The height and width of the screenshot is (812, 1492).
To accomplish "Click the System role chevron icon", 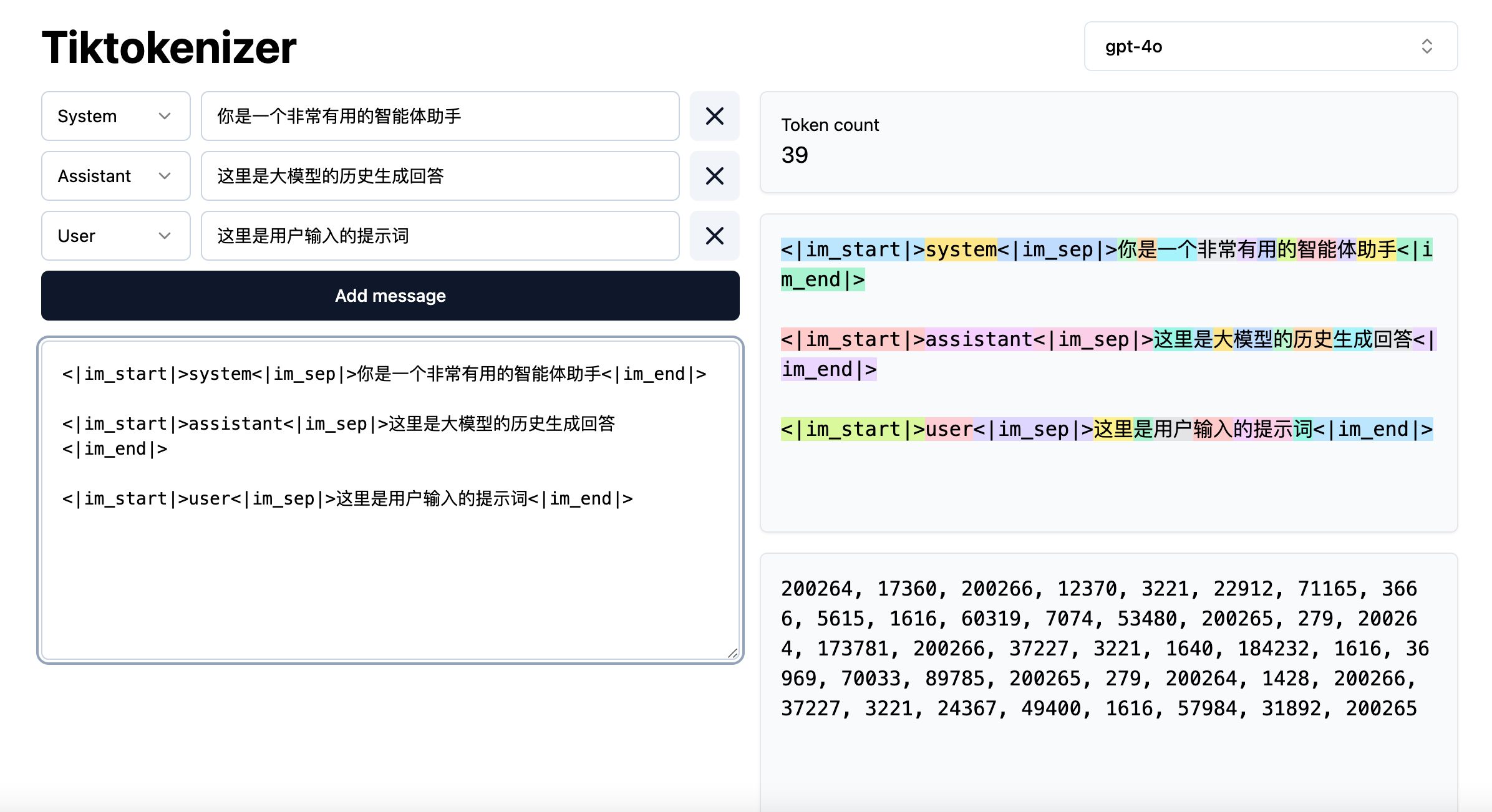I will (x=165, y=116).
